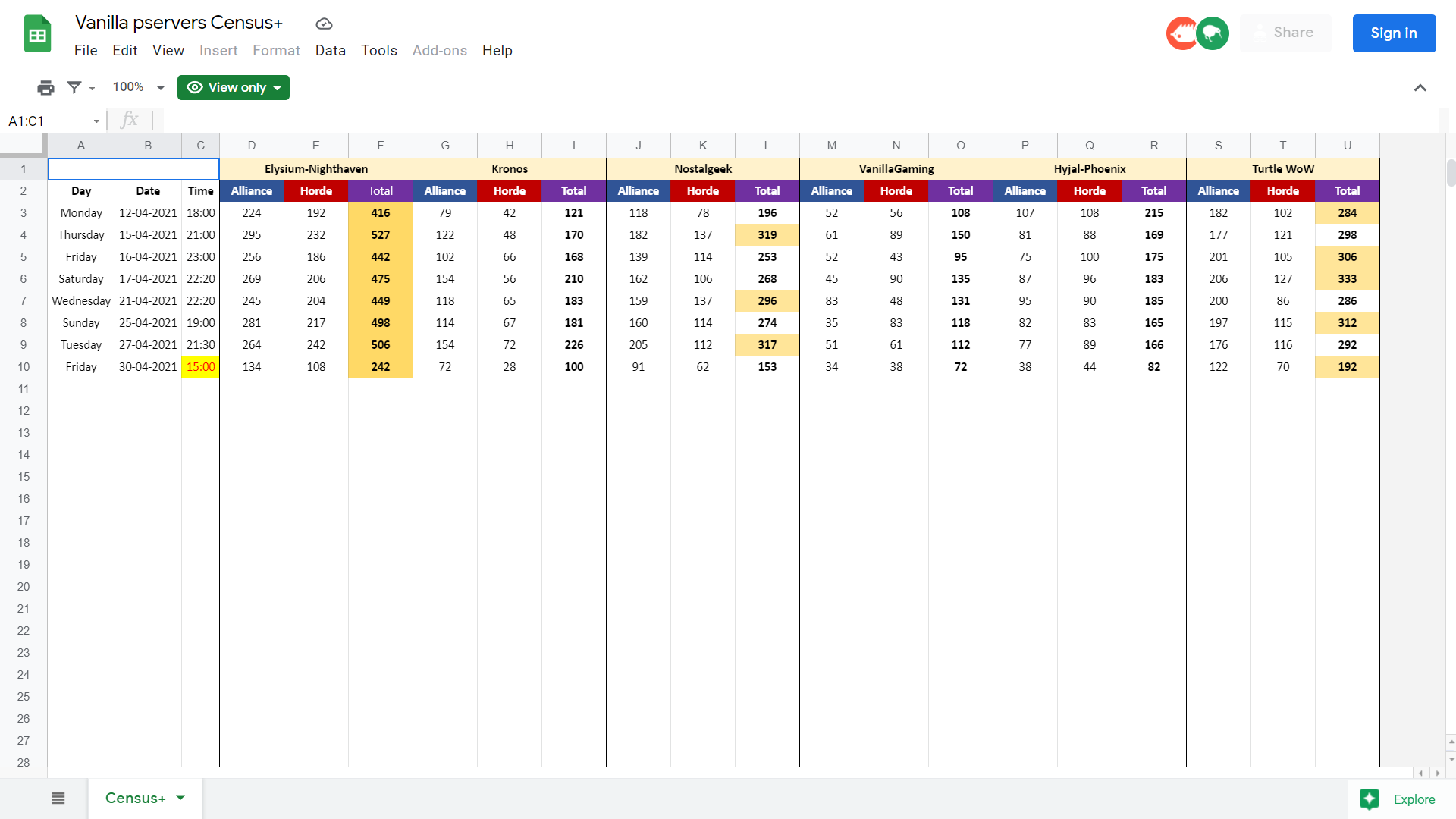
Task: Open the Tools menu
Action: pos(378,51)
